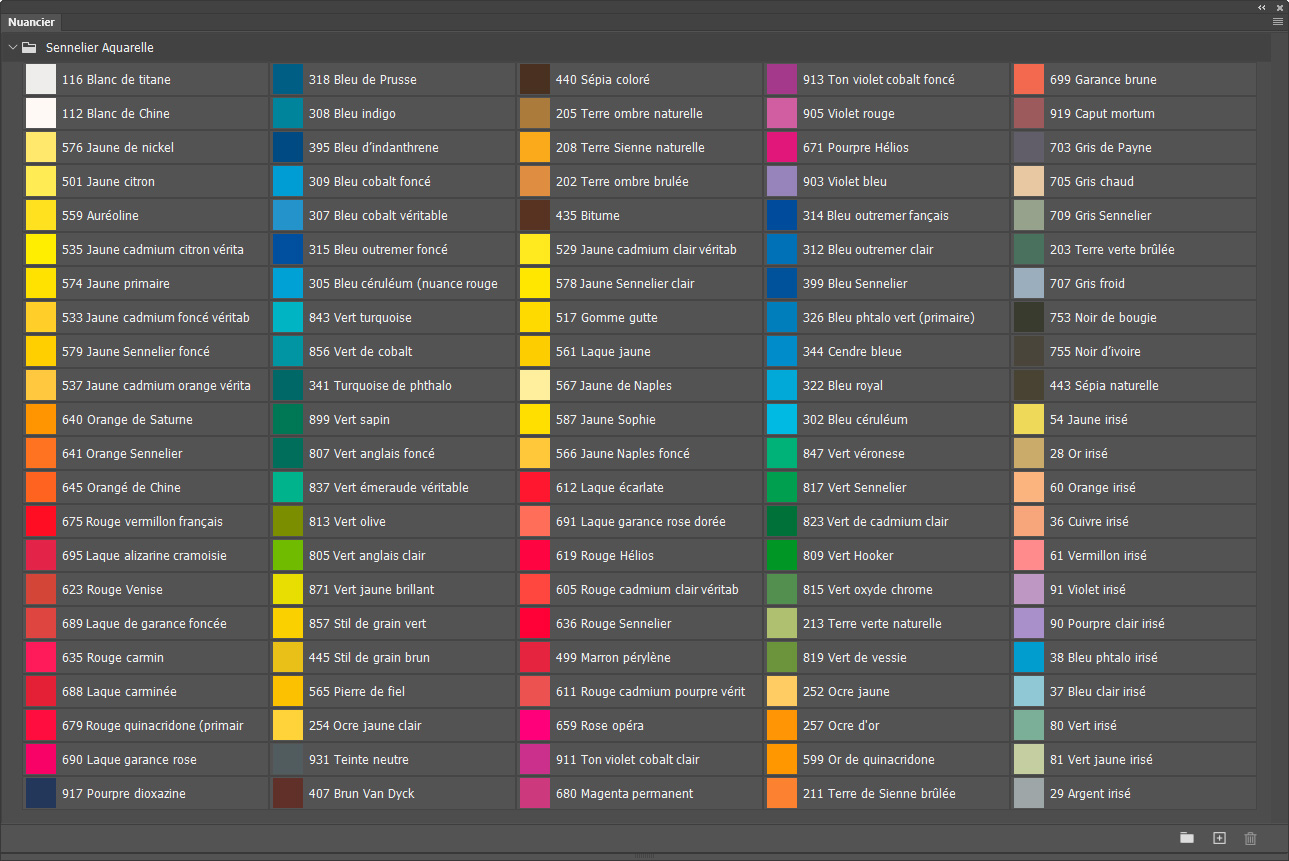Collapse the Sennelier Aquarelle group chevron

coord(12,47)
